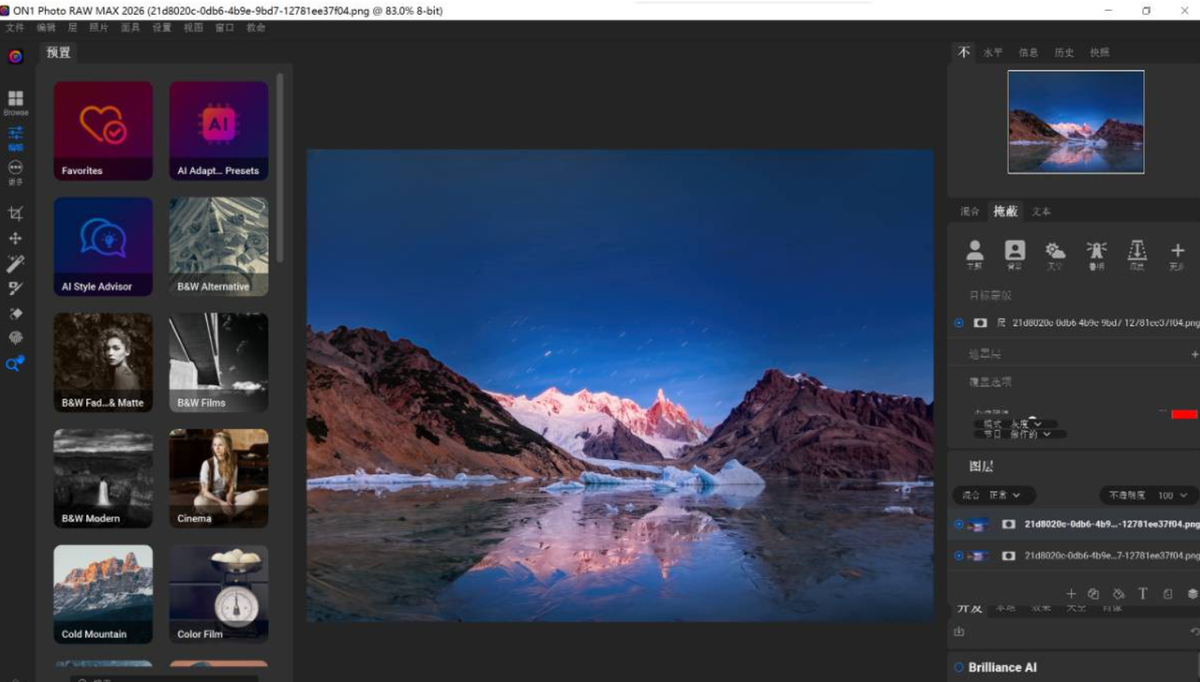Click the sky mask icon
The width and height of the screenshot is (1200, 682).
click(x=1055, y=251)
